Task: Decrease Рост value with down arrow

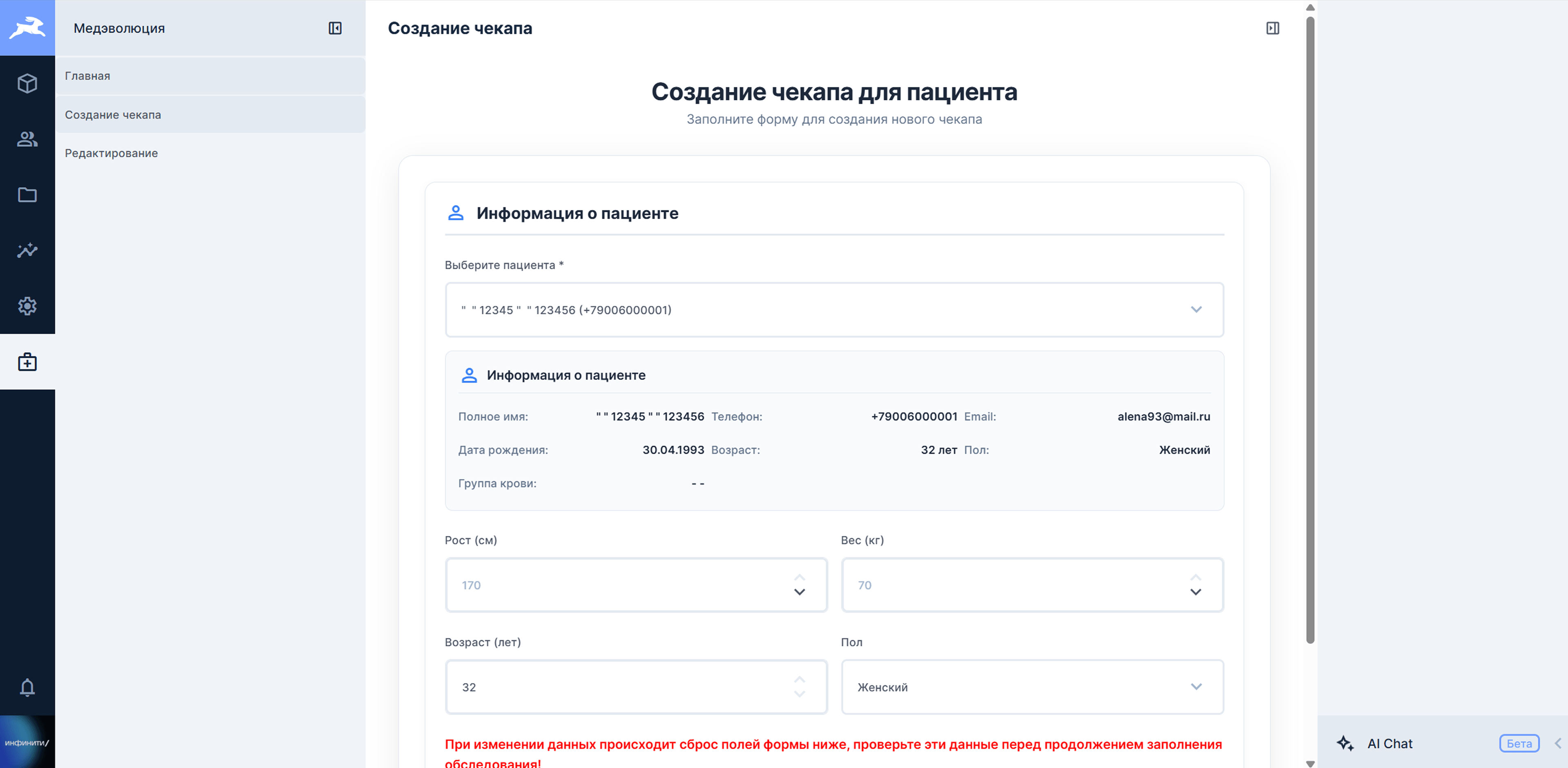Action: point(799,592)
